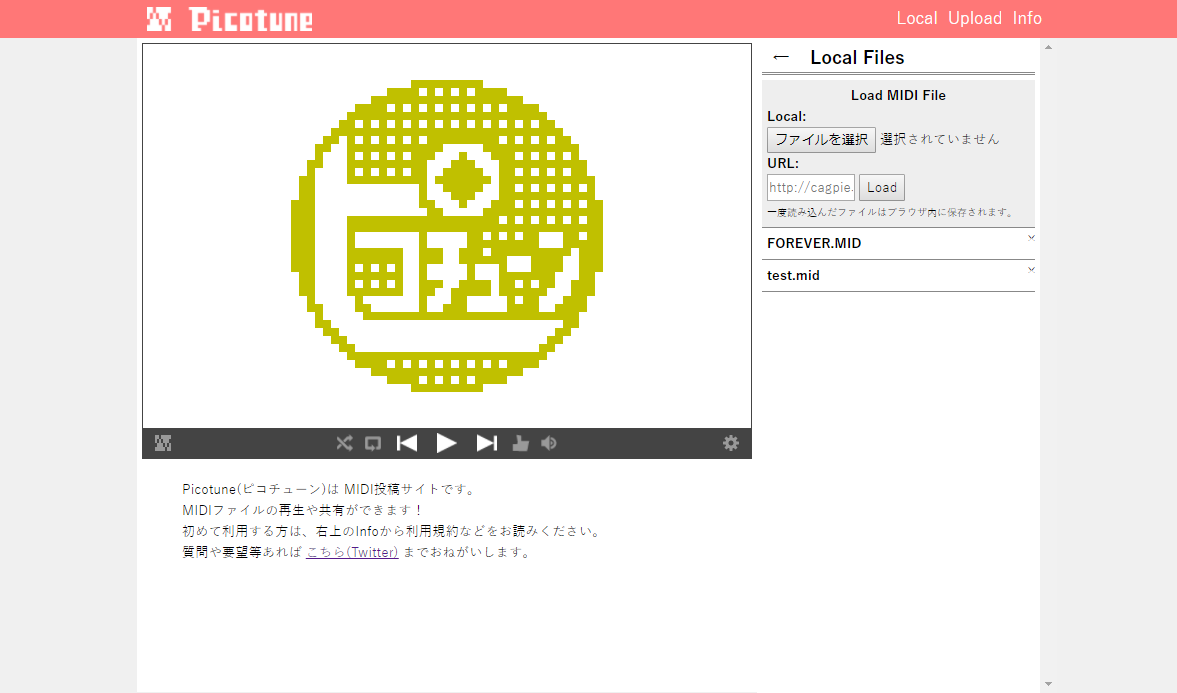Toggle shuffle playback
The image size is (1177, 693).
click(344, 443)
